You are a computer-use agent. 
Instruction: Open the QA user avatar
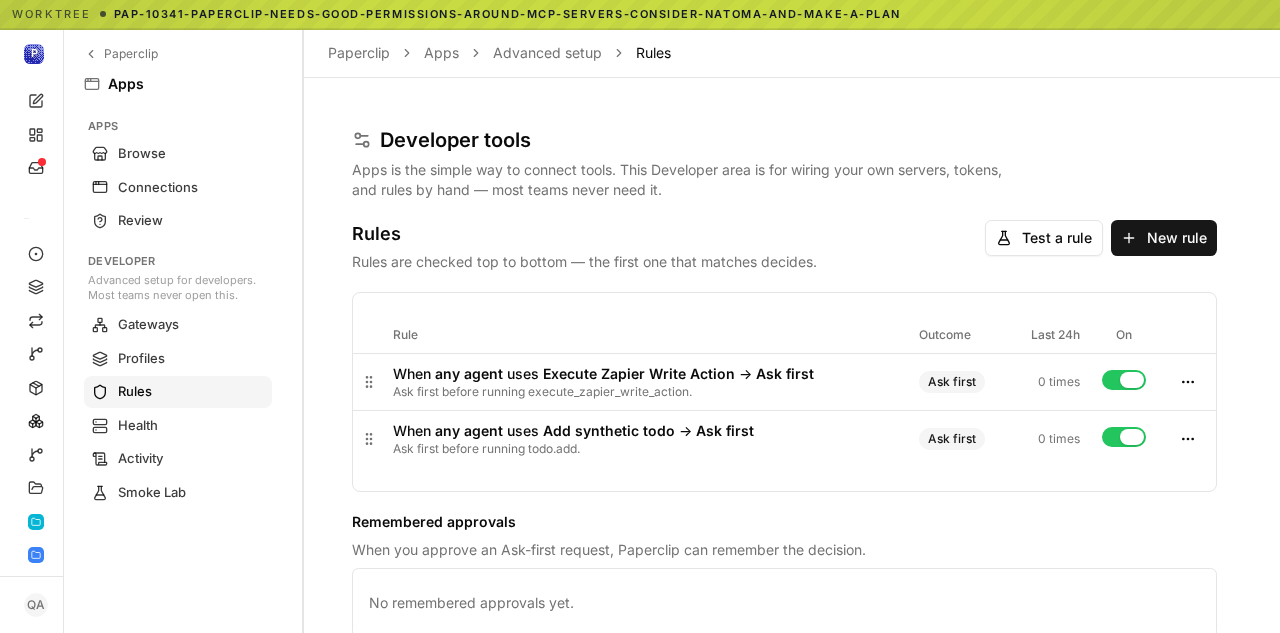tap(36, 605)
